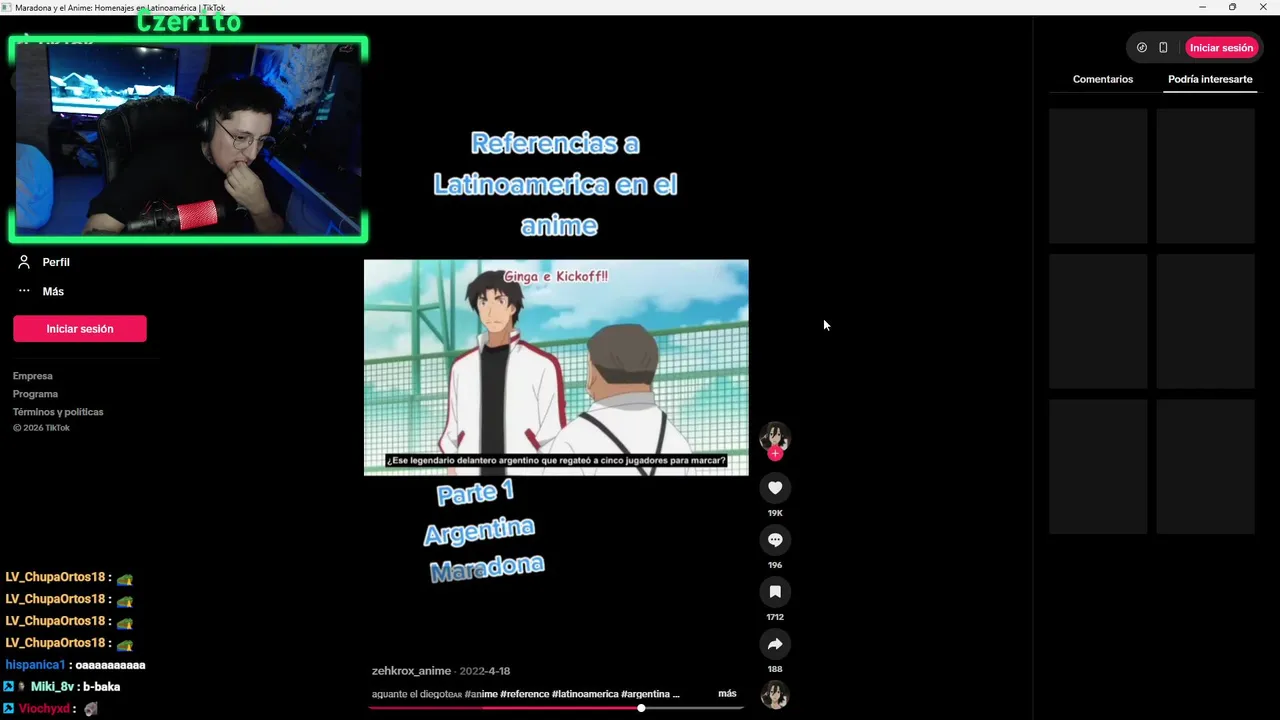Expand the Programa footer section
1280x720 pixels.
click(35, 394)
